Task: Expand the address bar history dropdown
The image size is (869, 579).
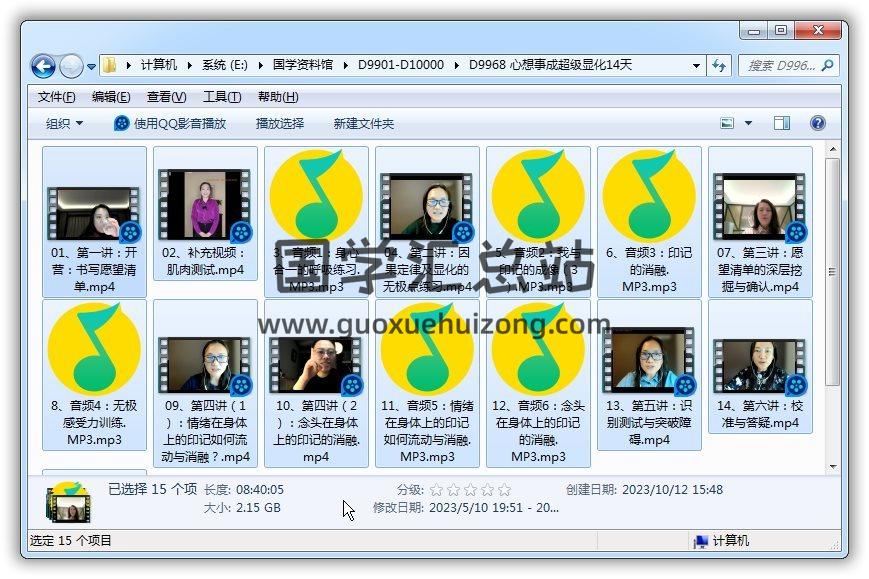Action: pos(696,66)
